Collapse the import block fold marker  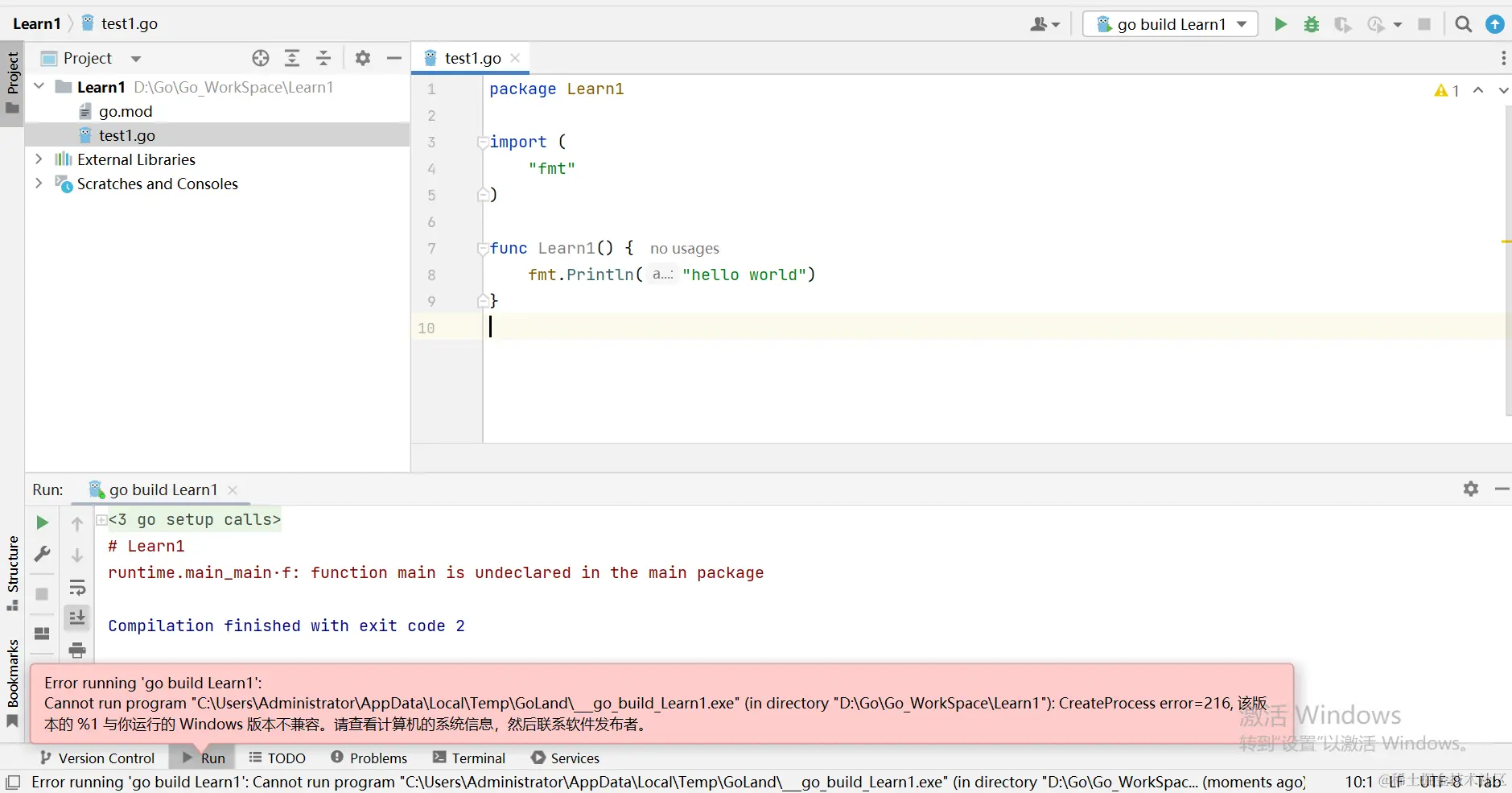click(483, 142)
